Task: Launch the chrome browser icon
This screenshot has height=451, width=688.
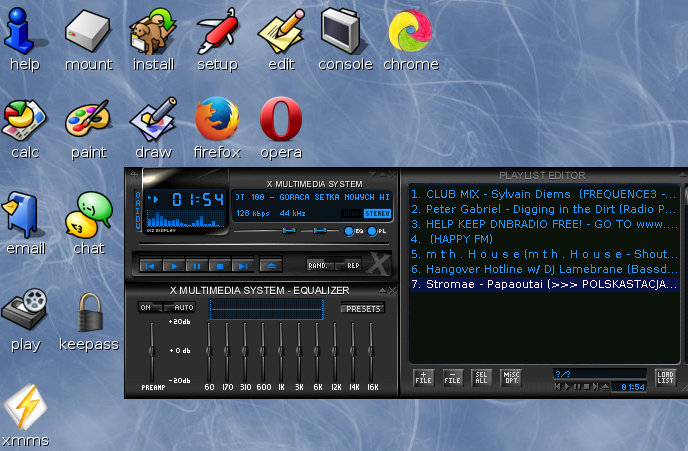Action: point(411,39)
